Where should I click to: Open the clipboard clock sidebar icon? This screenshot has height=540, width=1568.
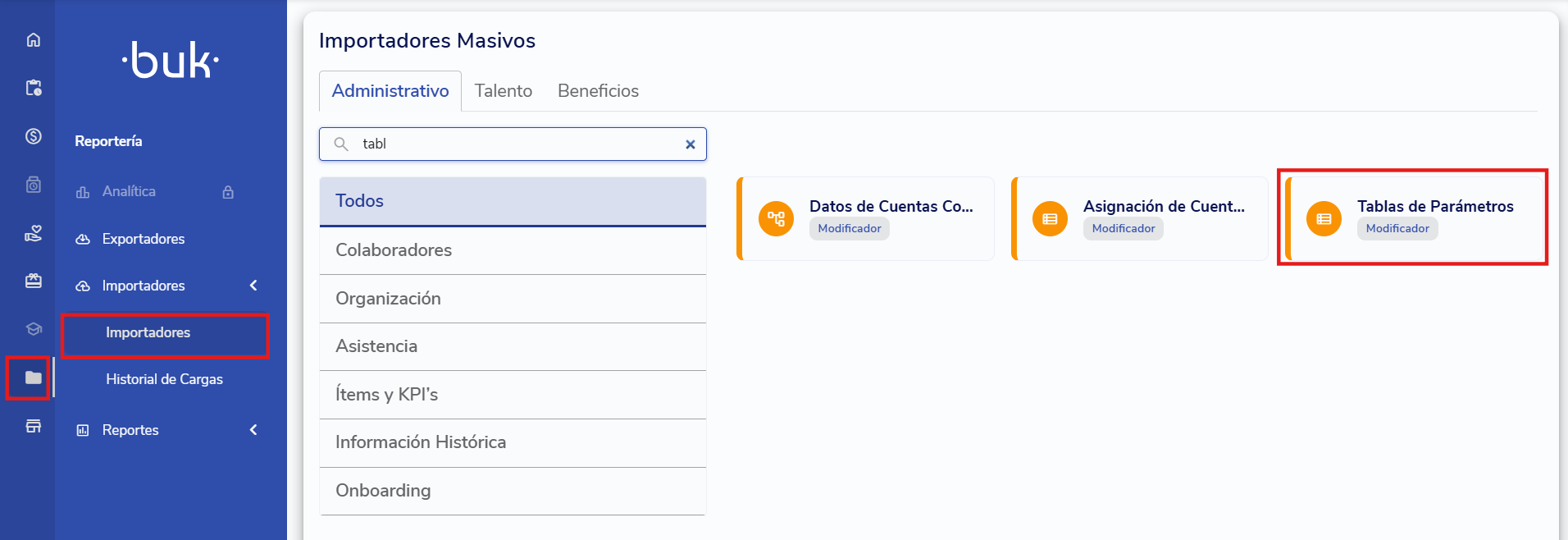pyautogui.click(x=34, y=88)
